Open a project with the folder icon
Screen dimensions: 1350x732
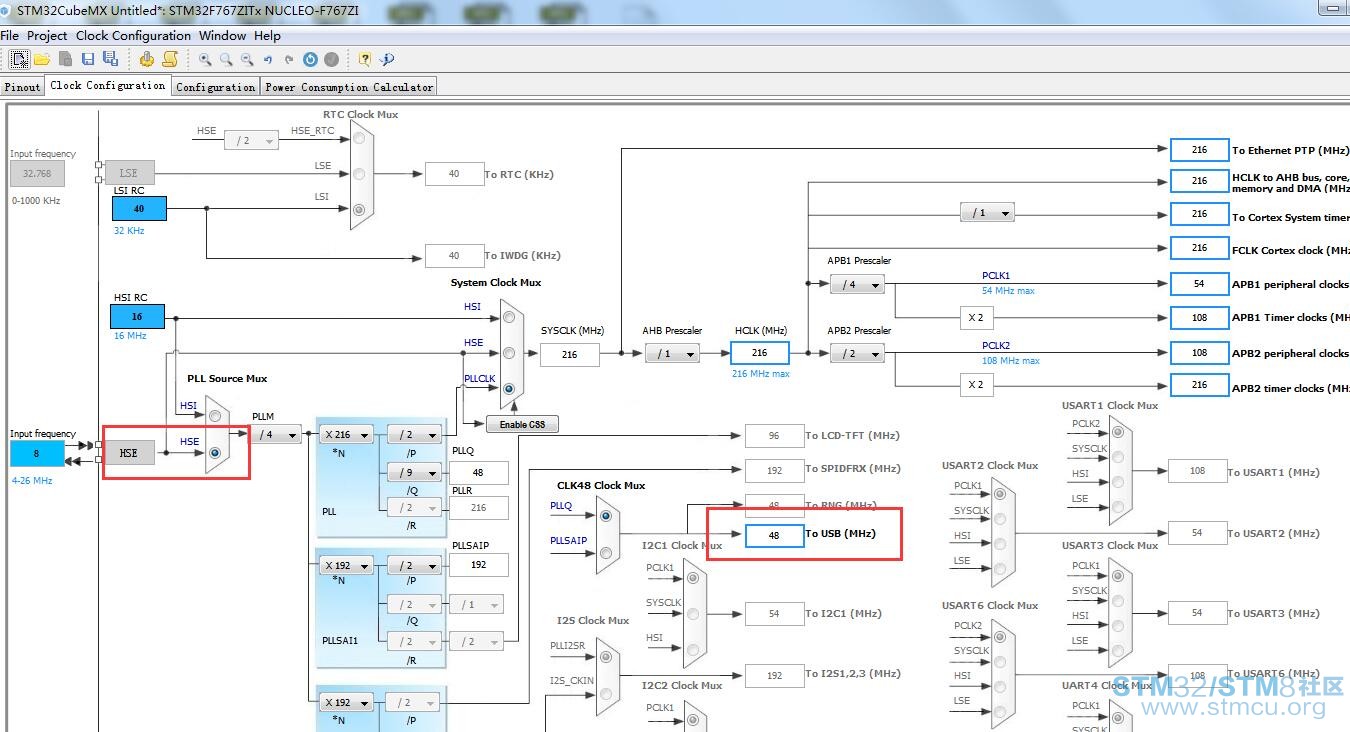(42, 59)
